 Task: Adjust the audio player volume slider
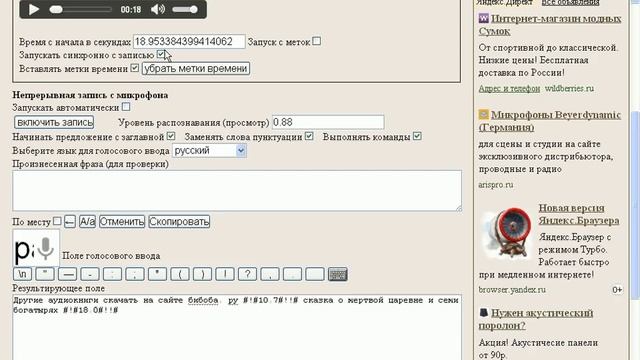[185, 9]
